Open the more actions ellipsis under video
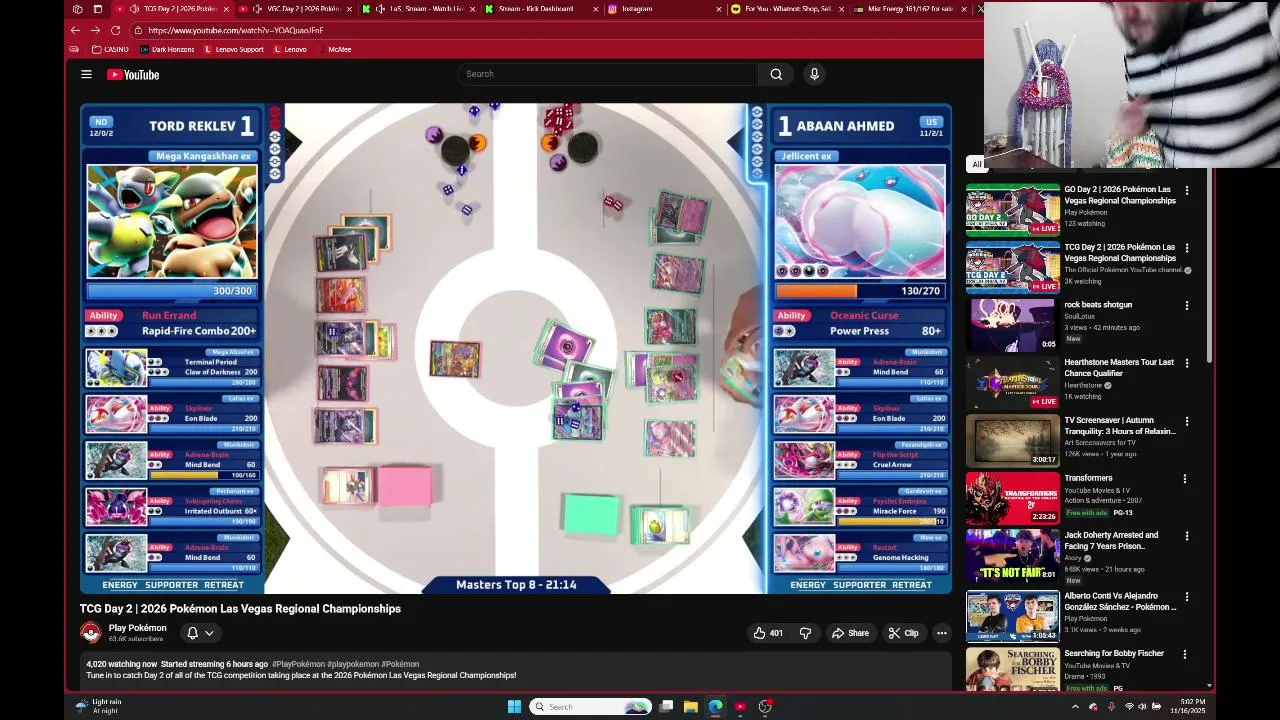Screen dimensions: 1280x720 tap(941, 633)
